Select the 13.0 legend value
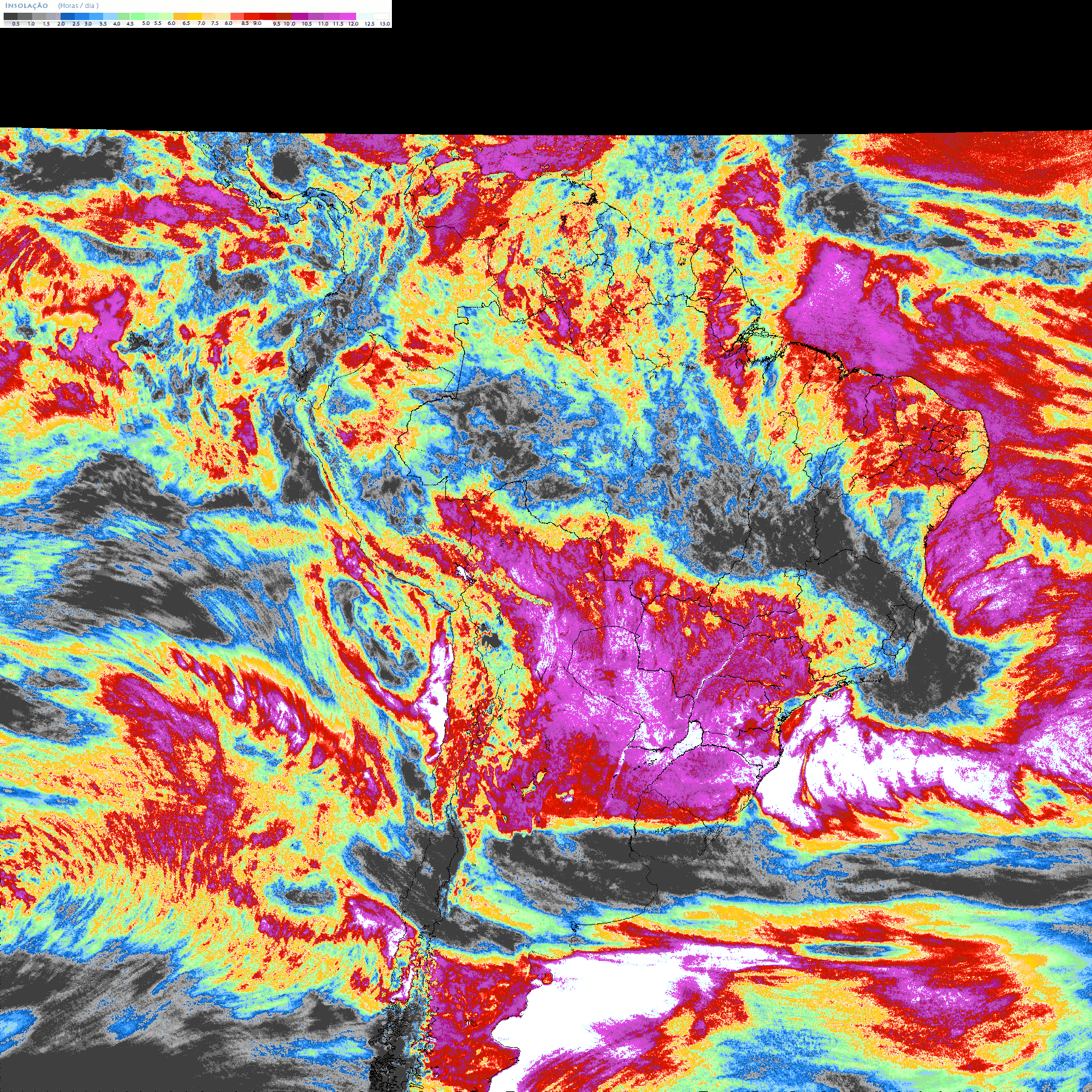Image resolution: width=1092 pixels, height=1092 pixels. (x=385, y=24)
